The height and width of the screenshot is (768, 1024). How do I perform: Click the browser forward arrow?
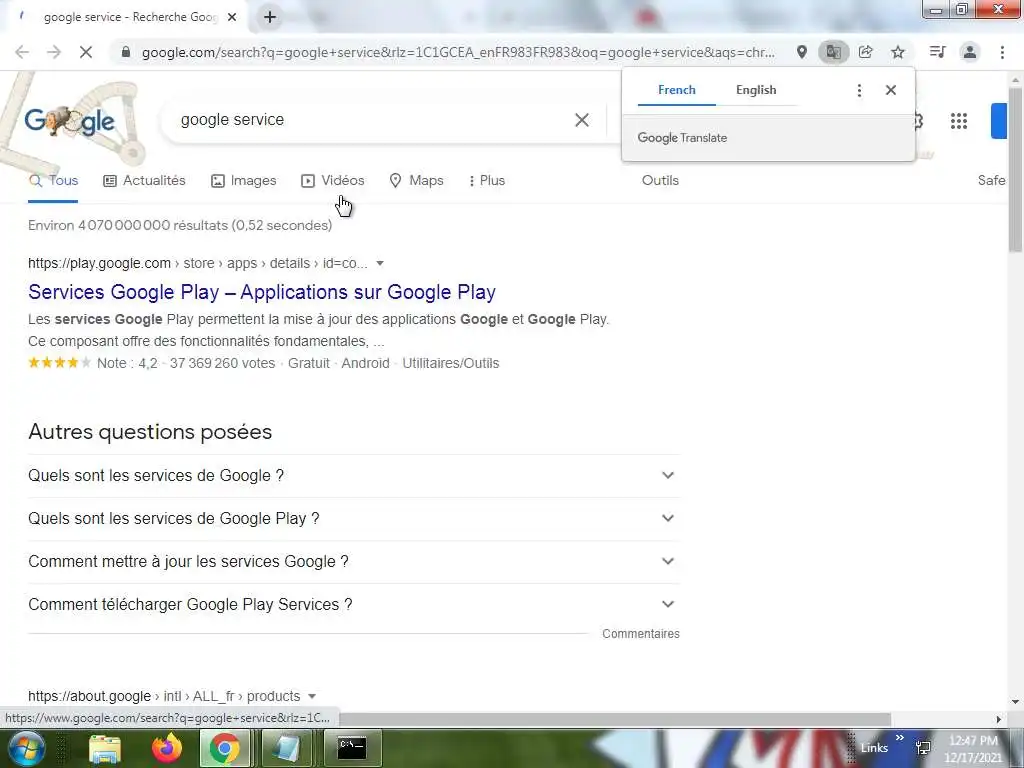tap(54, 52)
